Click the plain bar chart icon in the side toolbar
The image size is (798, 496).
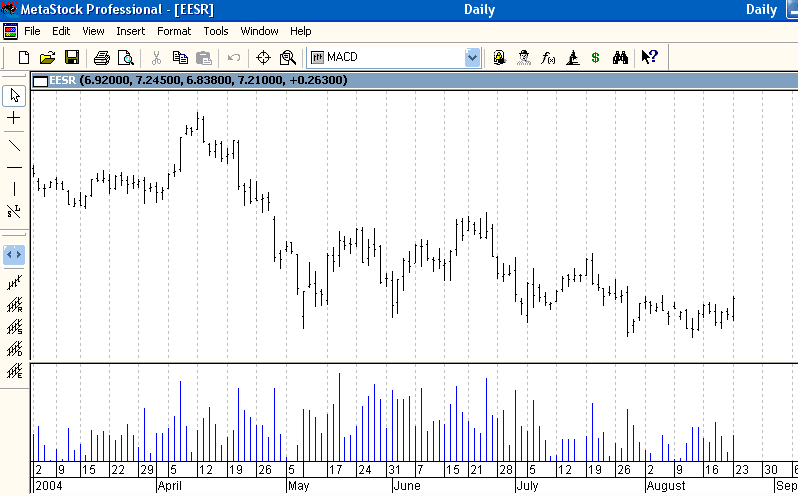[14, 283]
